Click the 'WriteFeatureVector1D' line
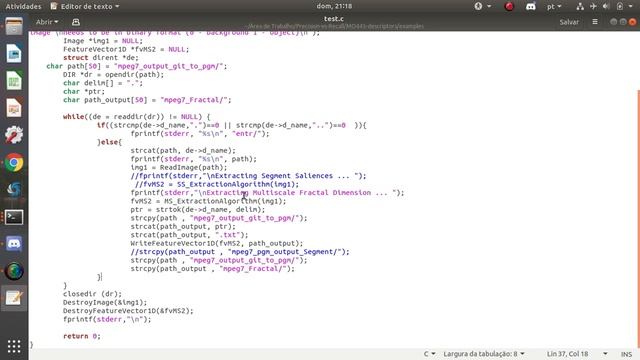 (x=217, y=243)
